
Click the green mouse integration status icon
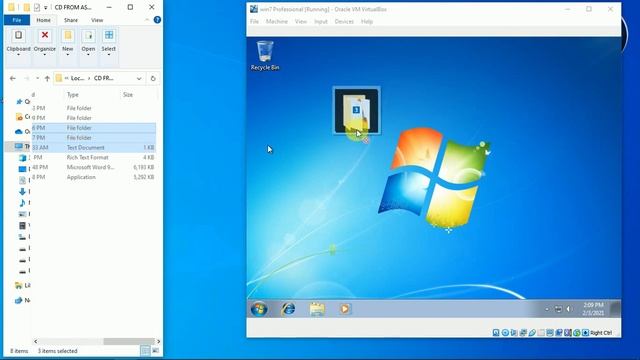[x=577, y=333]
